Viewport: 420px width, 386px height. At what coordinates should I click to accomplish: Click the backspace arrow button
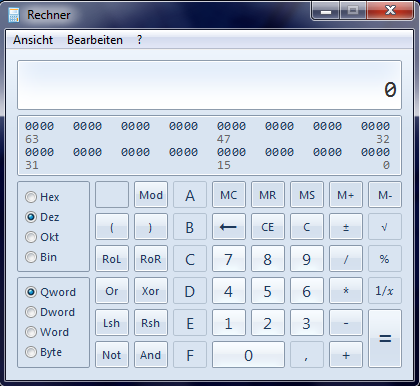point(229,227)
